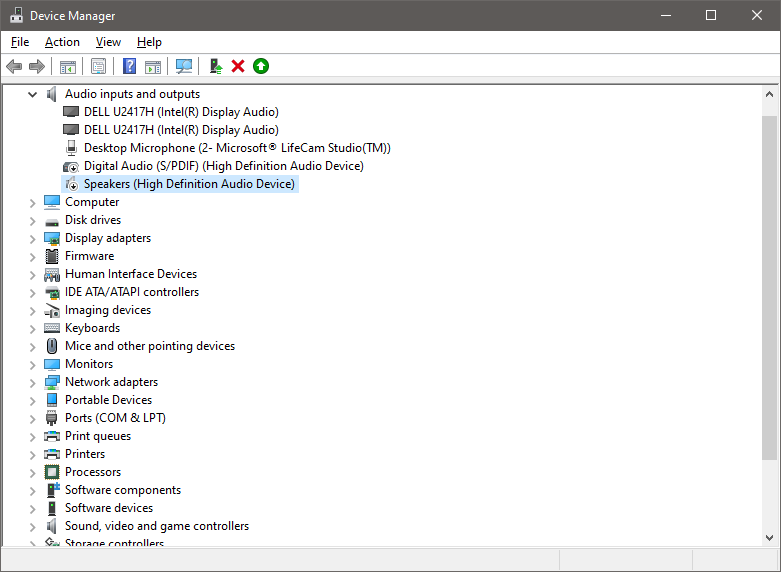This screenshot has width=781, height=572.
Task: Scan for hardware changes icon
Action: (184, 66)
